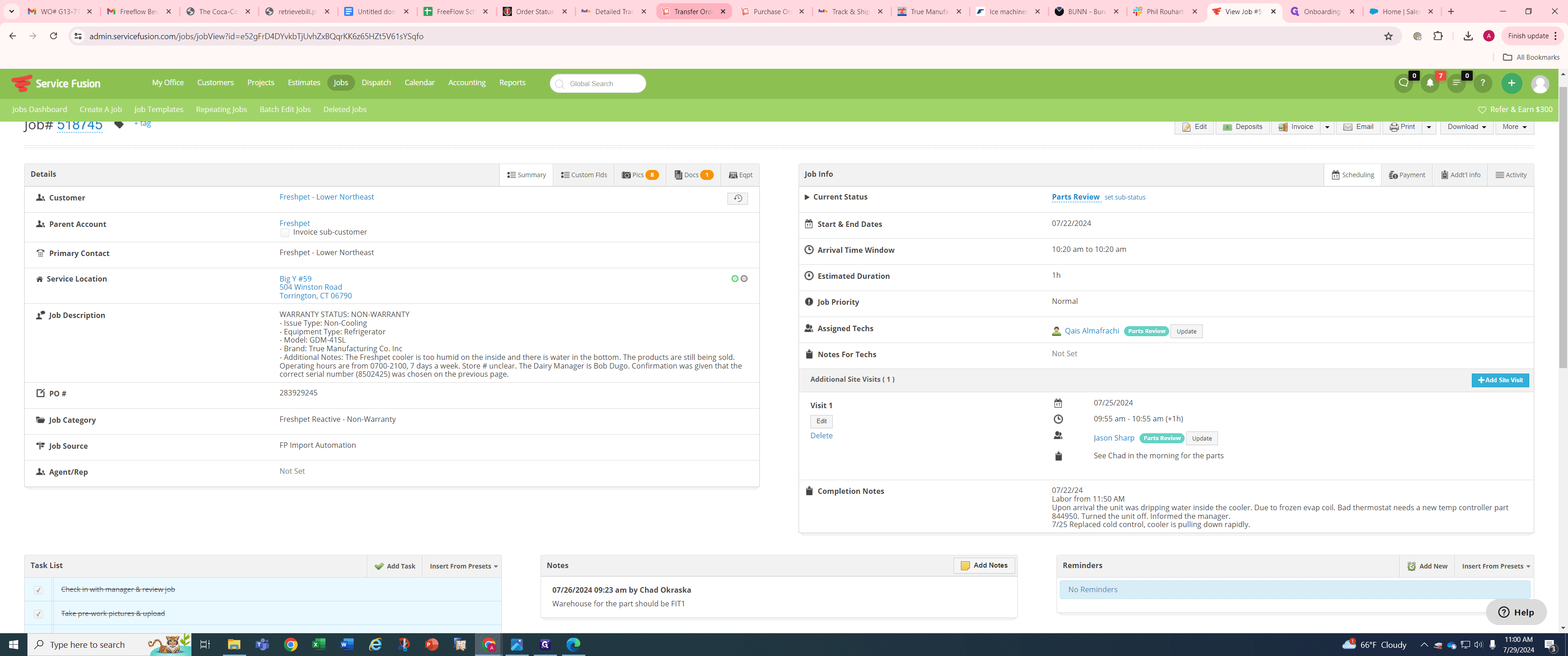
Task: Open PowerPoint from the taskbar
Action: (432, 645)
